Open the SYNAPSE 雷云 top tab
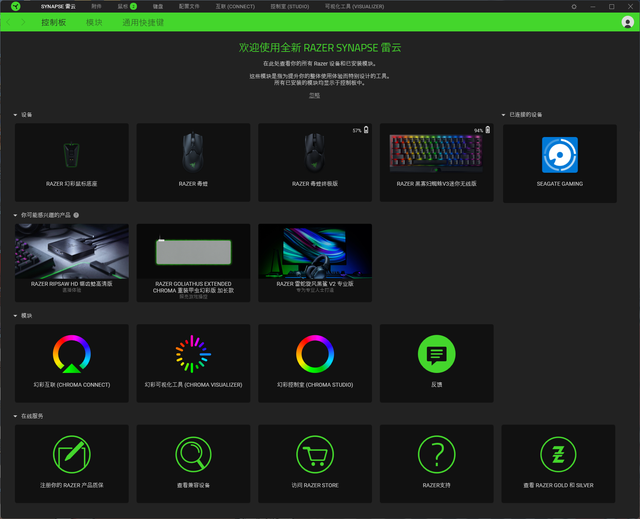The height and width of the screenshot is (519, 640). click(58, 7)
